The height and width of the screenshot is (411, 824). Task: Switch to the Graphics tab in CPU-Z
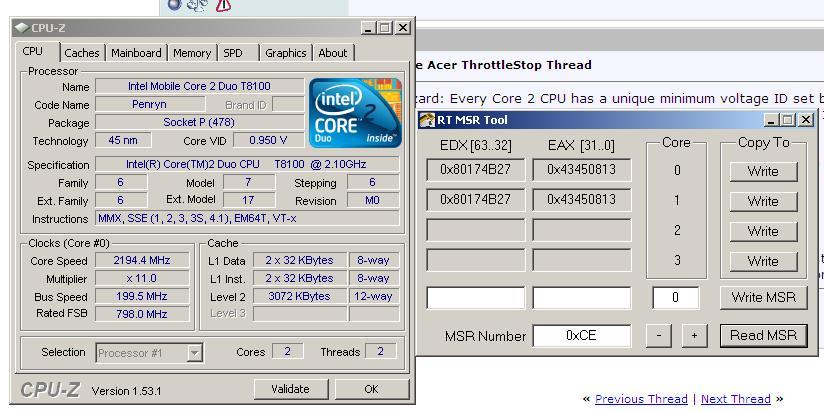click(285, 53)
